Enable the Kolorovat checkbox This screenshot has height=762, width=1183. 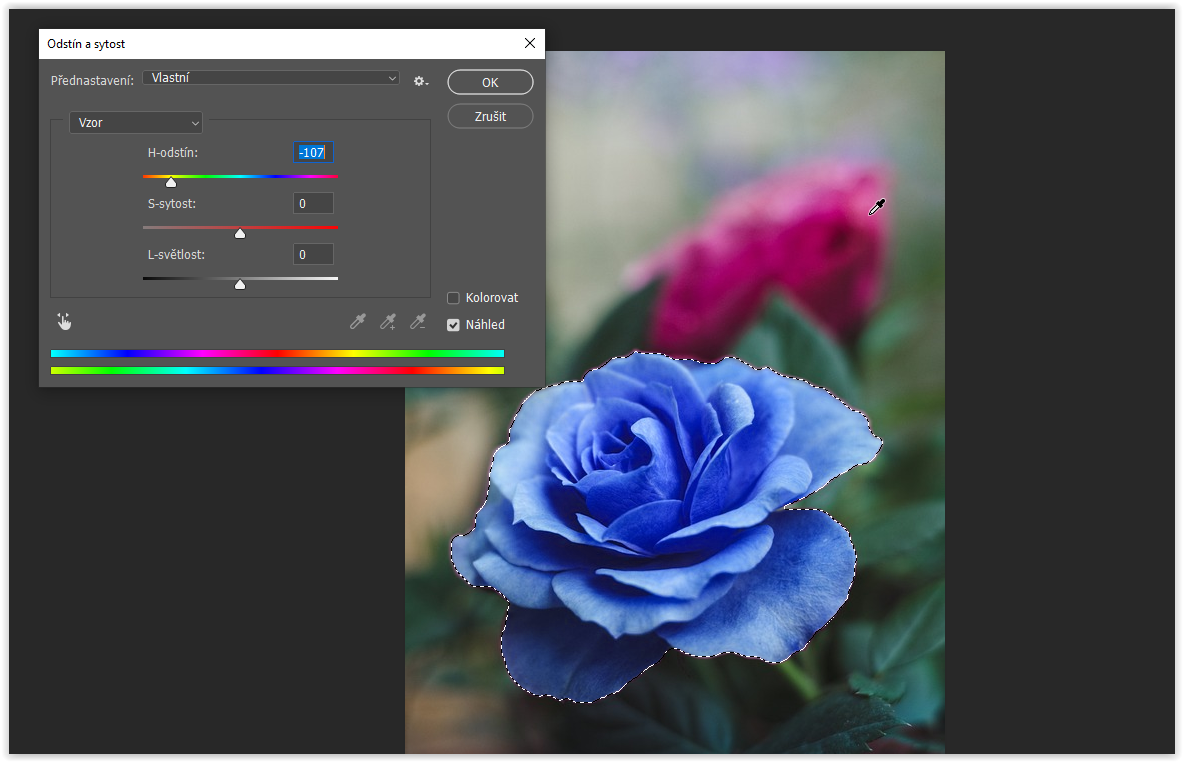point(453,298)
